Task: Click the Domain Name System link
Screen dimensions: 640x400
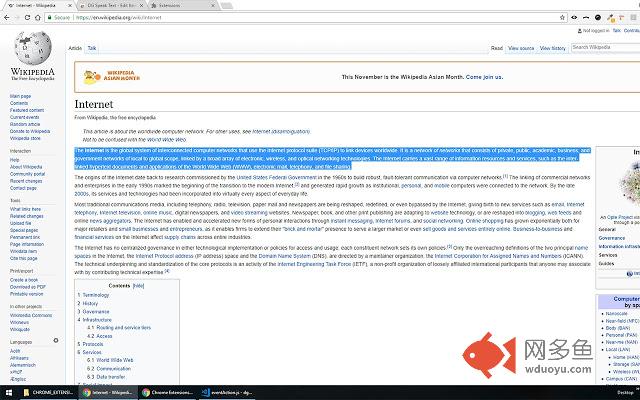Action: pos(284,256)
